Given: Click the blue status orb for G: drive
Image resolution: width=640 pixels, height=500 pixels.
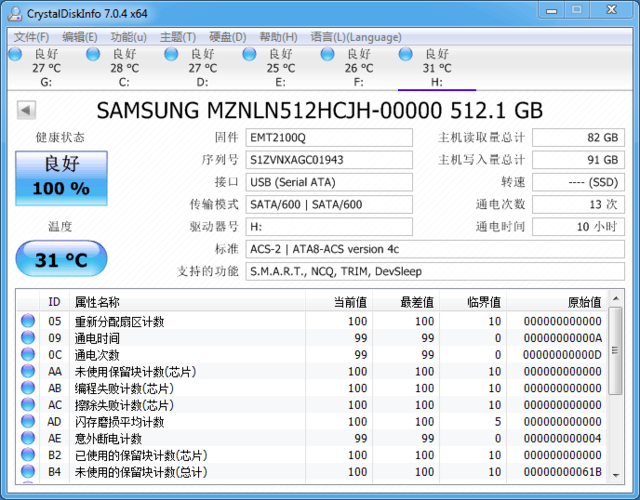Looking at the screenshot, I should 15,54.
